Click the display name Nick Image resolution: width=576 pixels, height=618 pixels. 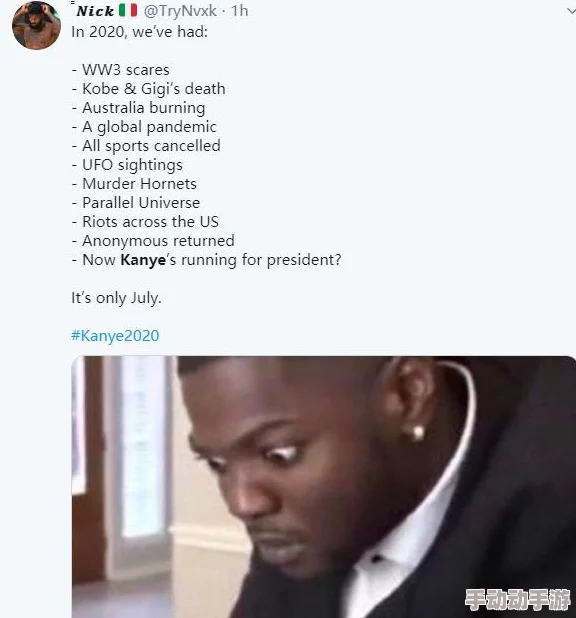point(95,11)
